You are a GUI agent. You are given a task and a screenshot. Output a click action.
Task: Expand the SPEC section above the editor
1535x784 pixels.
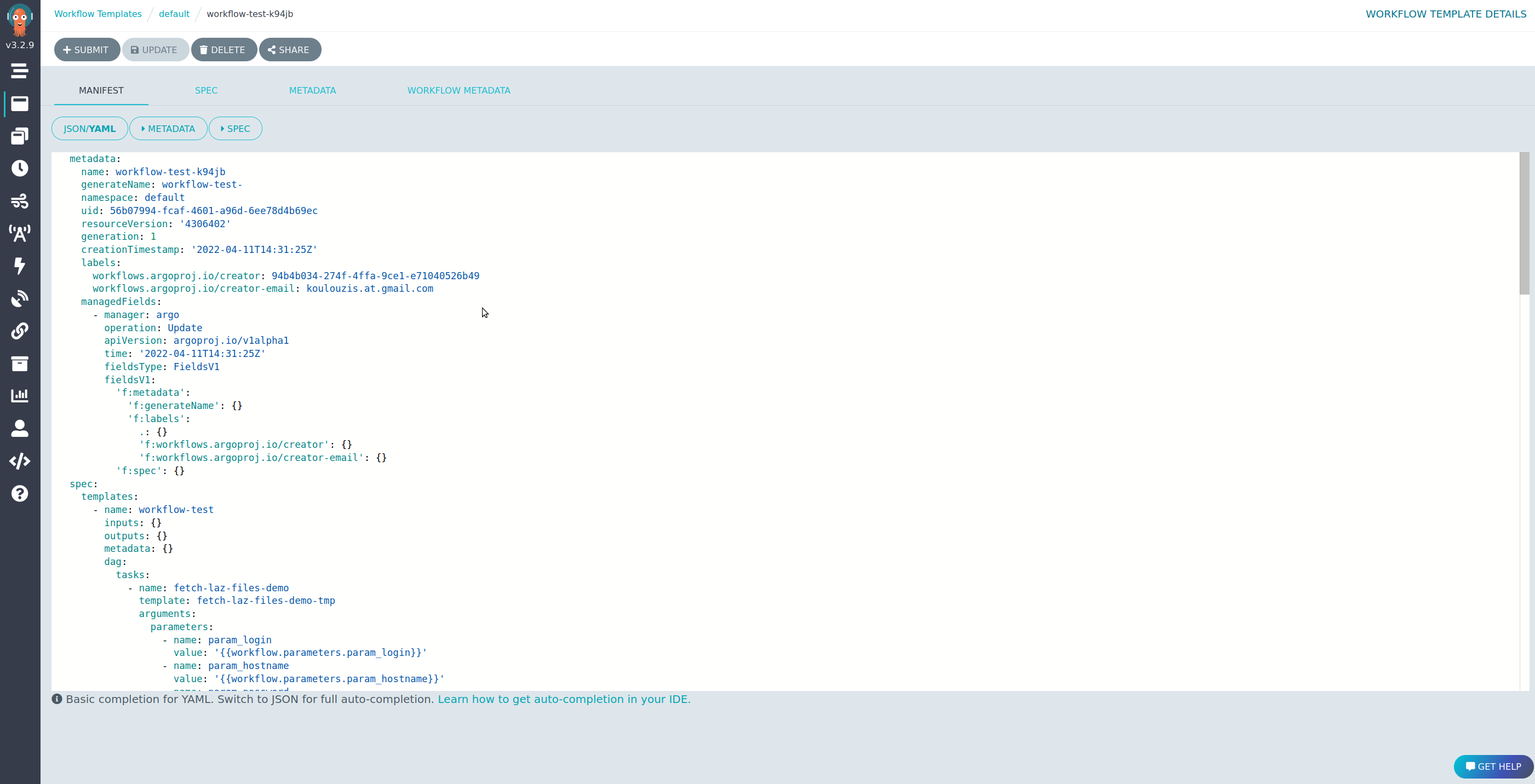coord(236,128)
